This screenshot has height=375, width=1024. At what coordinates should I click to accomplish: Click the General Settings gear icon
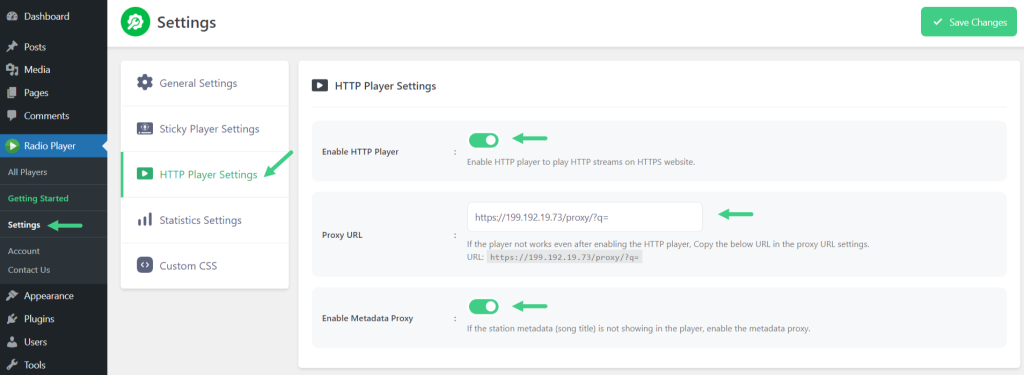point(144,82)
